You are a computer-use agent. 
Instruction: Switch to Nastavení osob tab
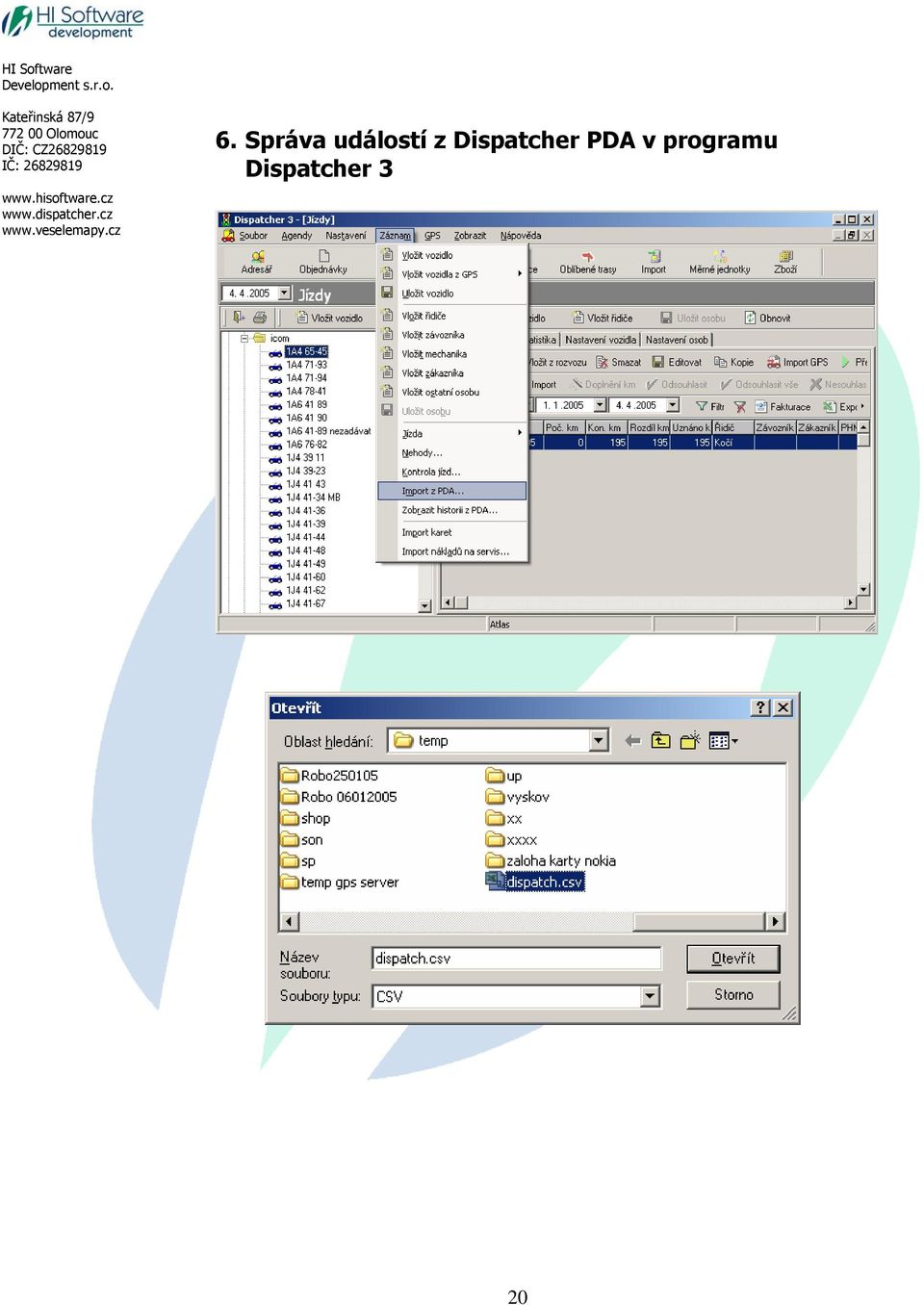677,340
